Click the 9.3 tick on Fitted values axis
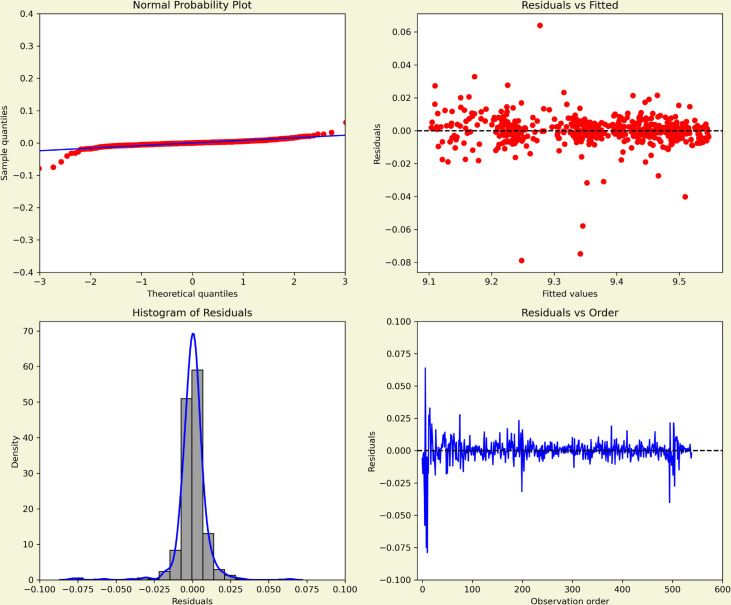The height and width of the screenshot is (605, 731). pyautogui.click(x=554, y=282)
